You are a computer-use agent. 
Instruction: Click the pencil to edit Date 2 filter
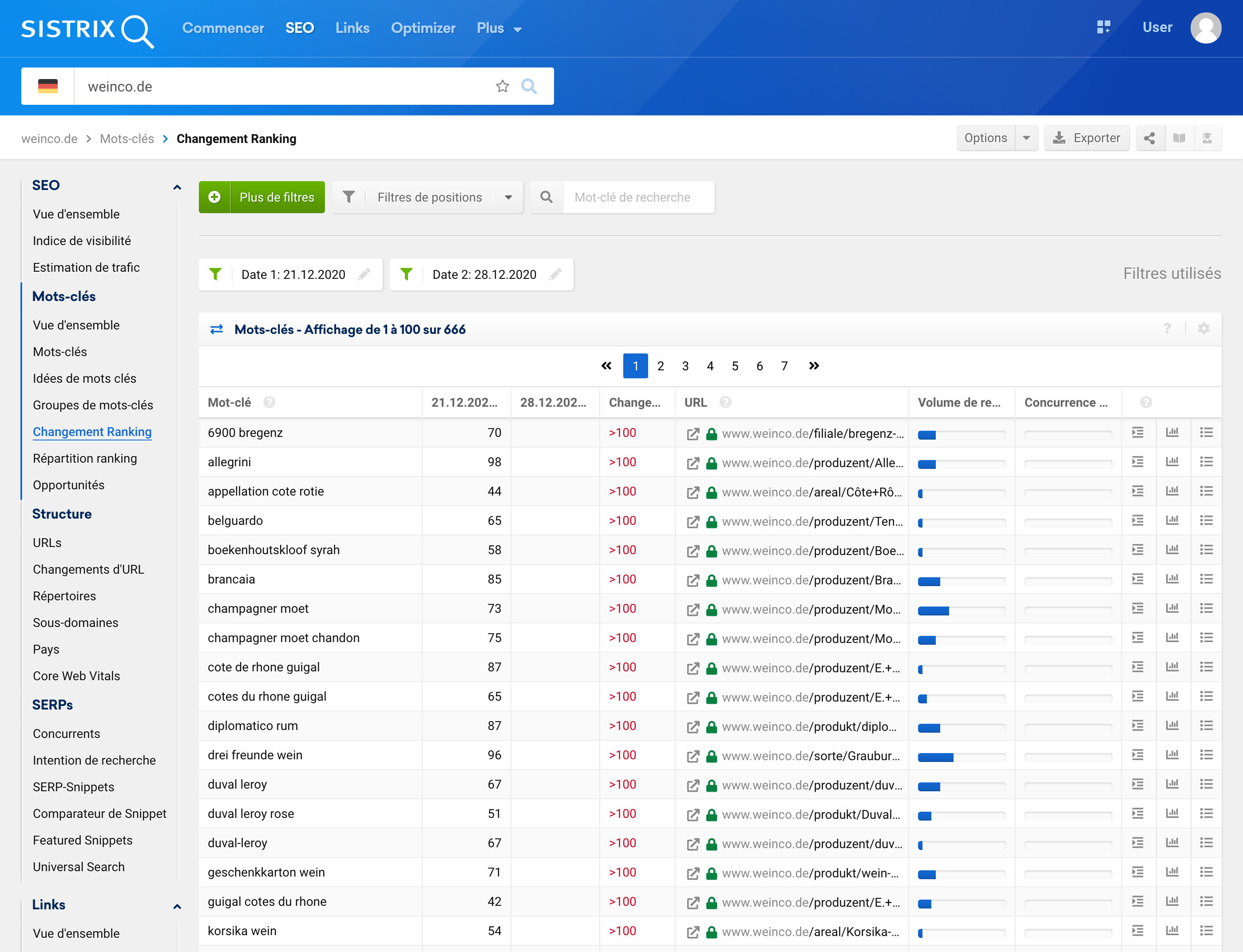(x=555, y=274)
